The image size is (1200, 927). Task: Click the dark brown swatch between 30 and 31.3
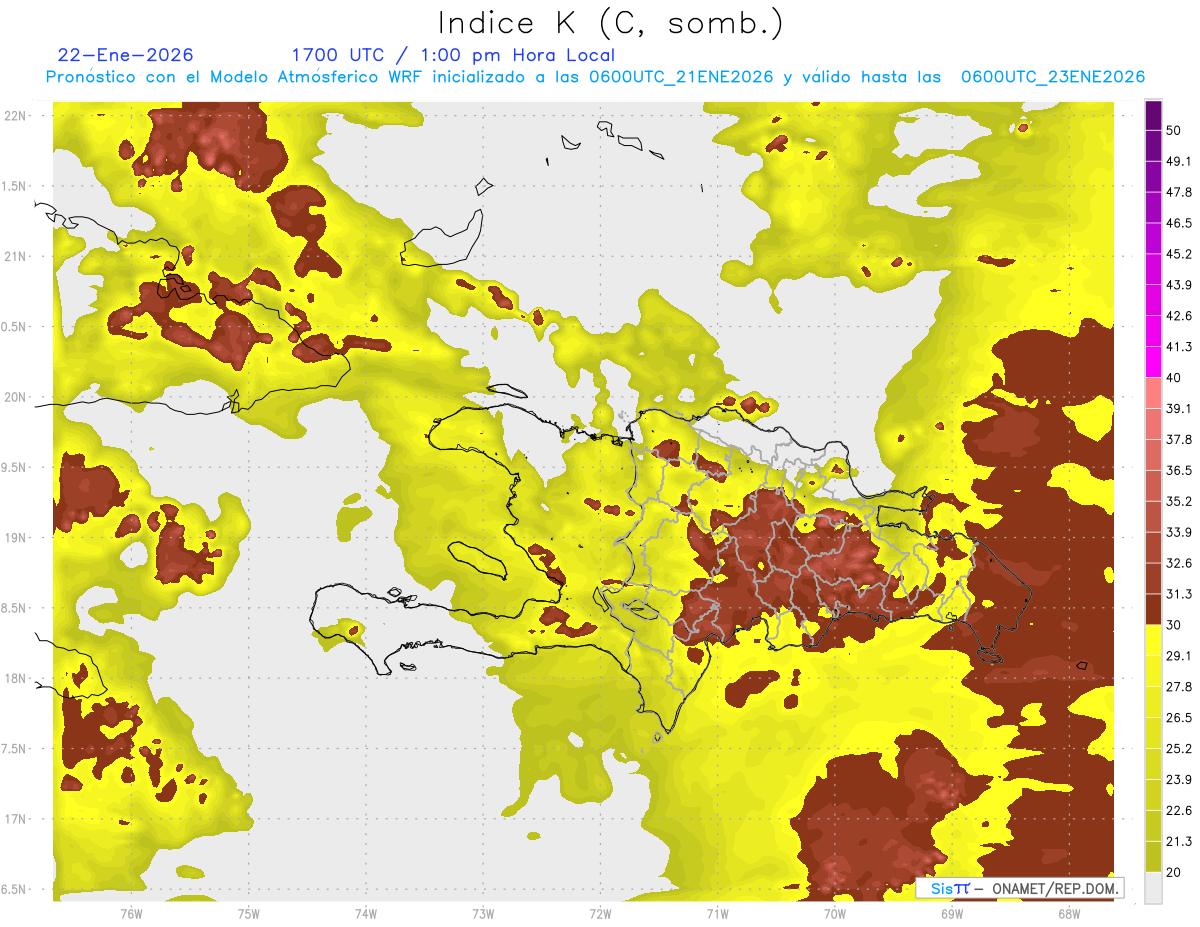tap(1153, 610)
